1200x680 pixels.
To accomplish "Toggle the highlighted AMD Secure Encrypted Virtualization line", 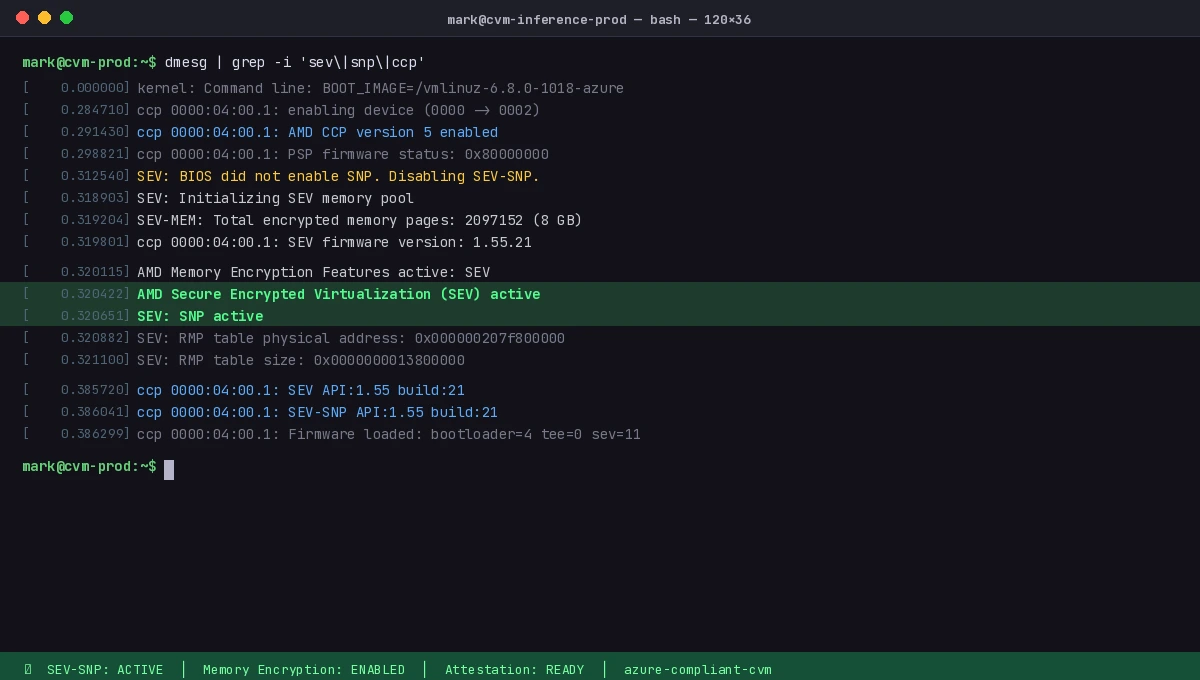I will [x=338, y=294].
